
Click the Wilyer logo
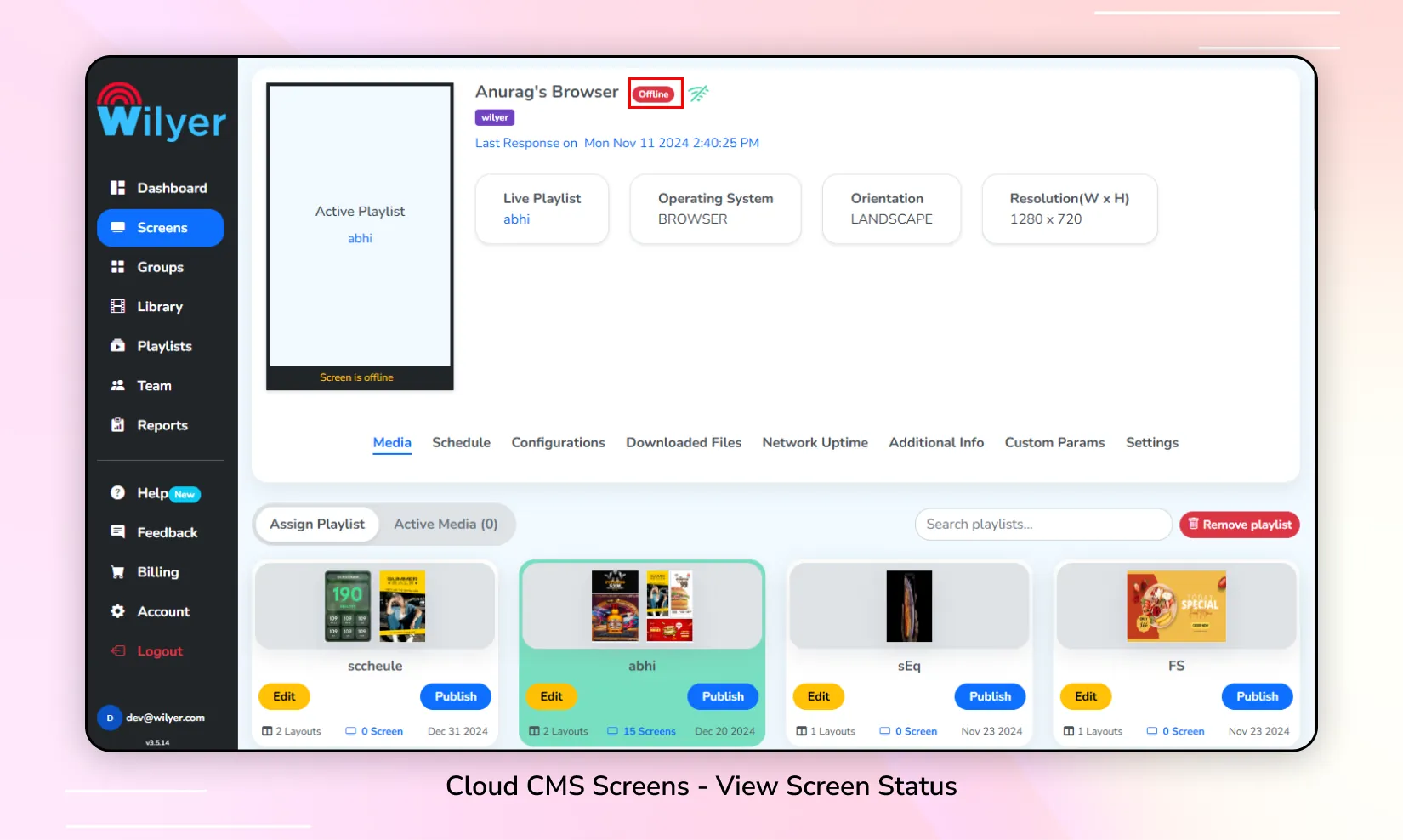pos(162,111)
